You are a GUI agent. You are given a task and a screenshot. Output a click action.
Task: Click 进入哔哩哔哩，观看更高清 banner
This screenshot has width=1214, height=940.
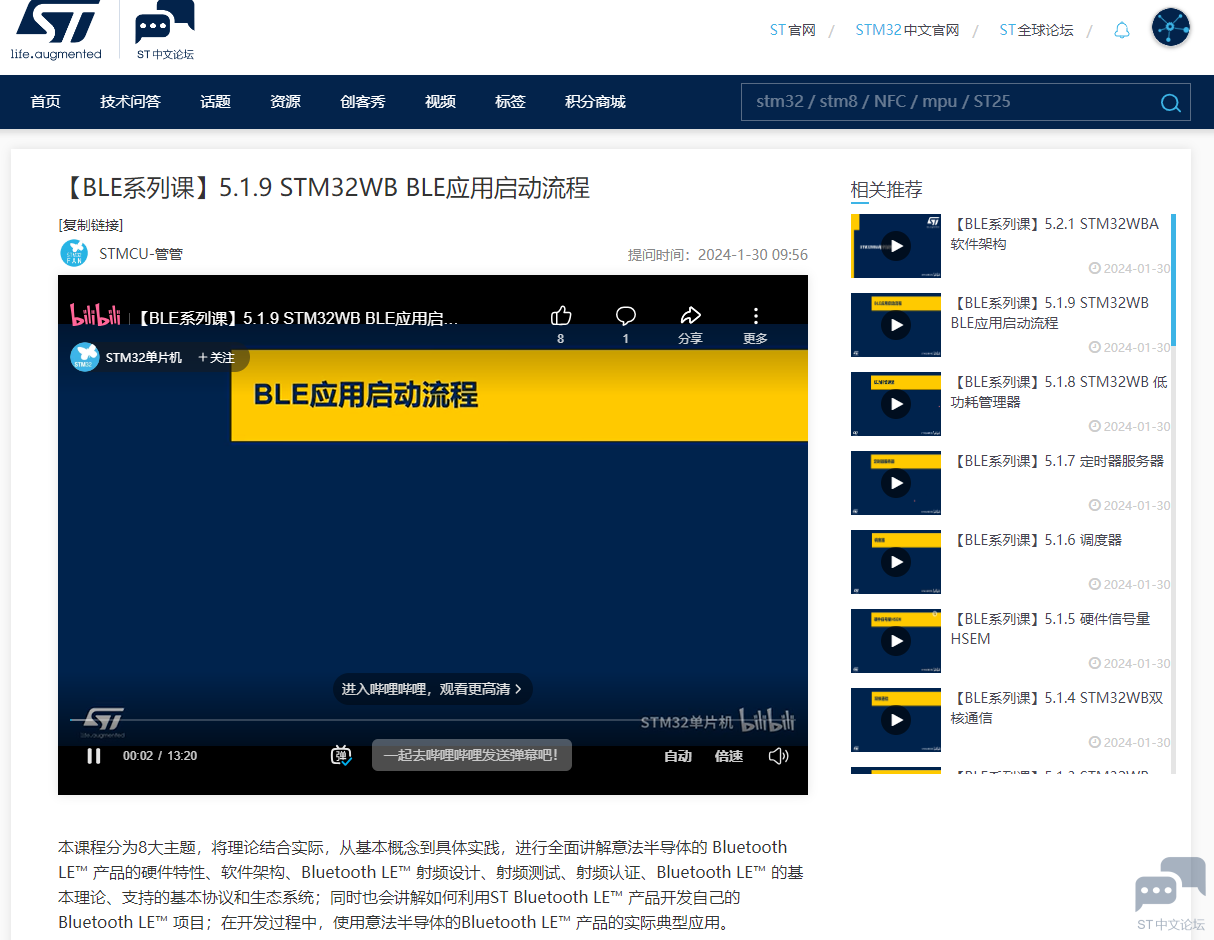(x=432, y=689)
